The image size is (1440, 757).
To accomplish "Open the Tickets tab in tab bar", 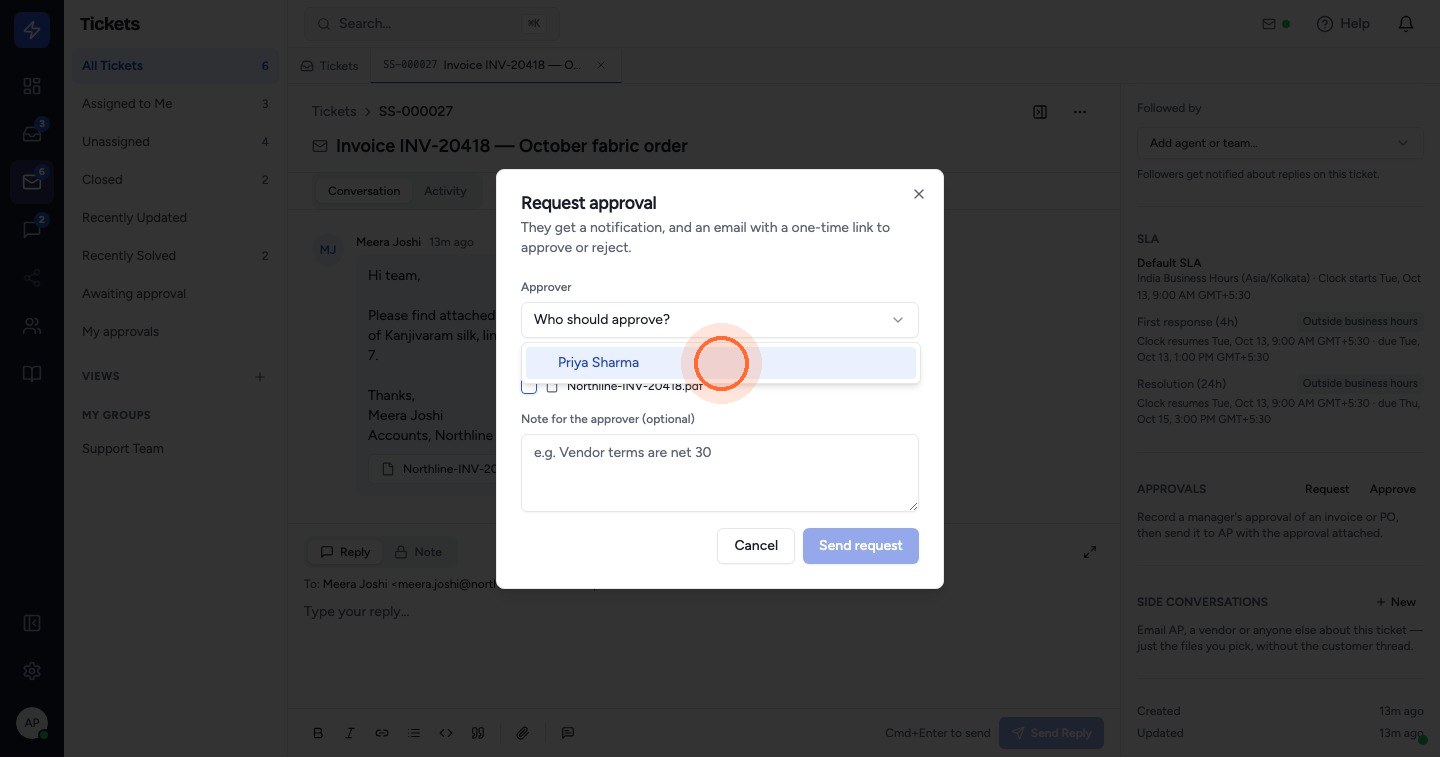I will (x=329, y=66).
